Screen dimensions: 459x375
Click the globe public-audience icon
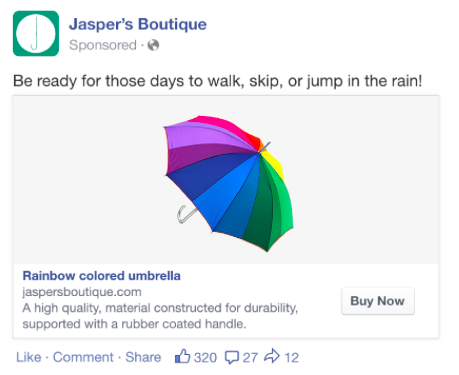(153, 45)
